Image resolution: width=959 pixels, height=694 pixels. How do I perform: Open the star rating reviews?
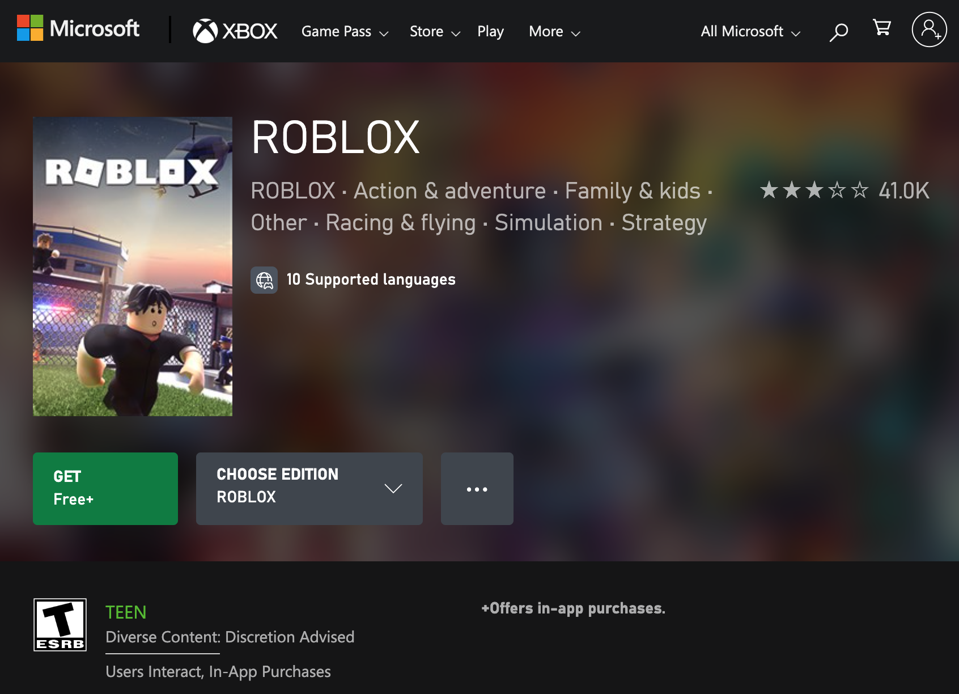(843, 190)
